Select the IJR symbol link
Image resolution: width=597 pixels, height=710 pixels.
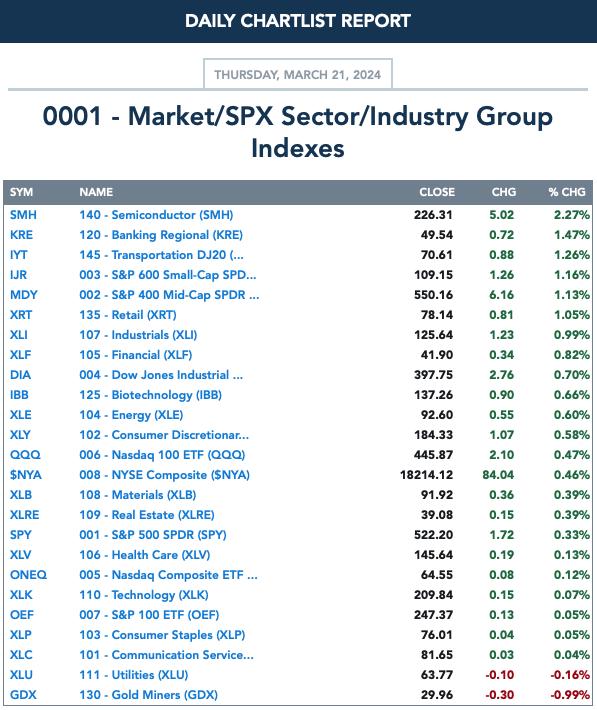point(18,274)
